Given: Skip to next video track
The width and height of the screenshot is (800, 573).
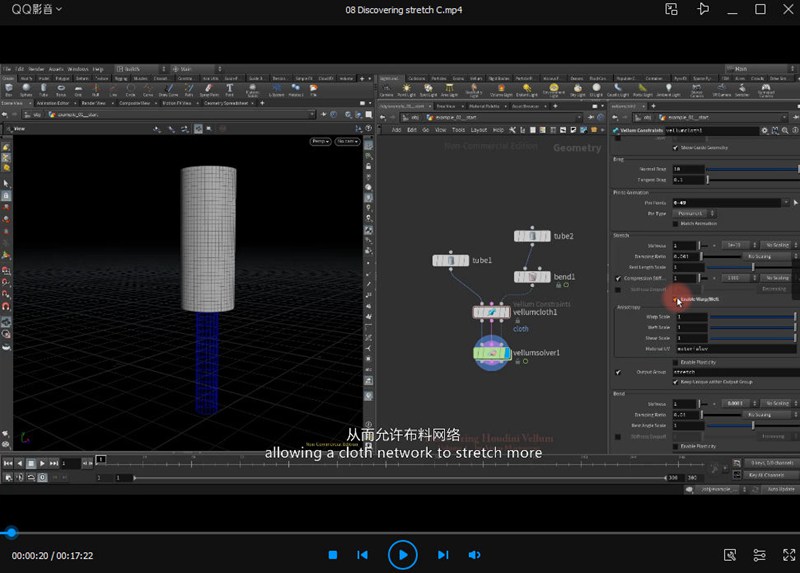Looking at the screenshot, I should click(x=442, y=554).
